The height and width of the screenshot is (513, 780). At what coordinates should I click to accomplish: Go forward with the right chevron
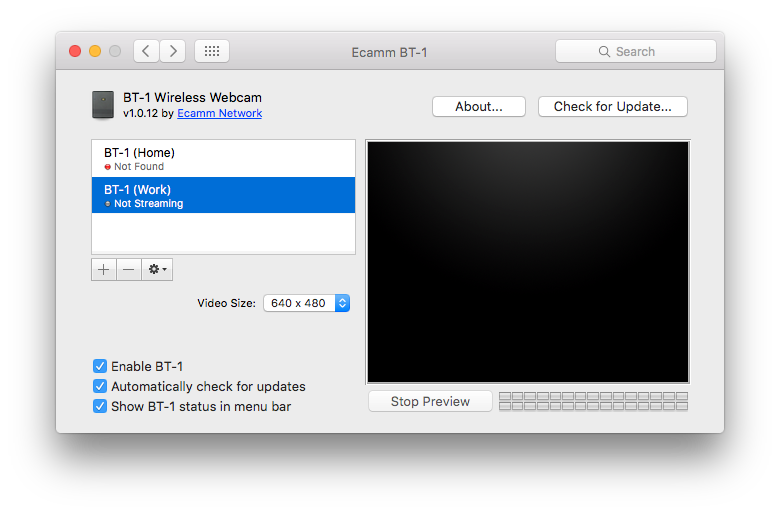click(173, 51)
